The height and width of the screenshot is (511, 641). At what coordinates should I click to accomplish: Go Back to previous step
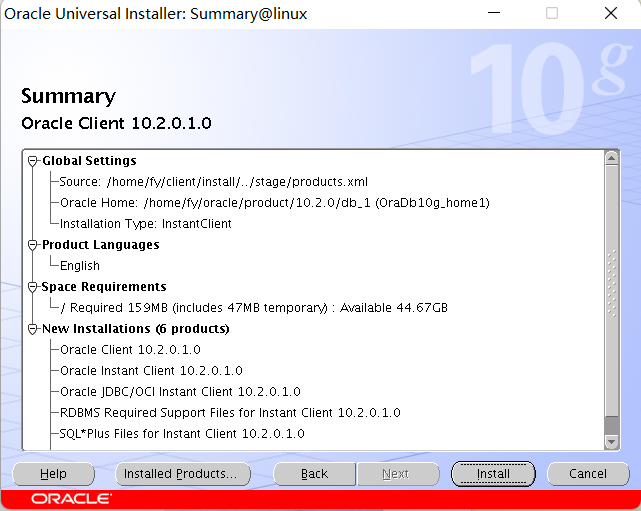coord(314,474)
